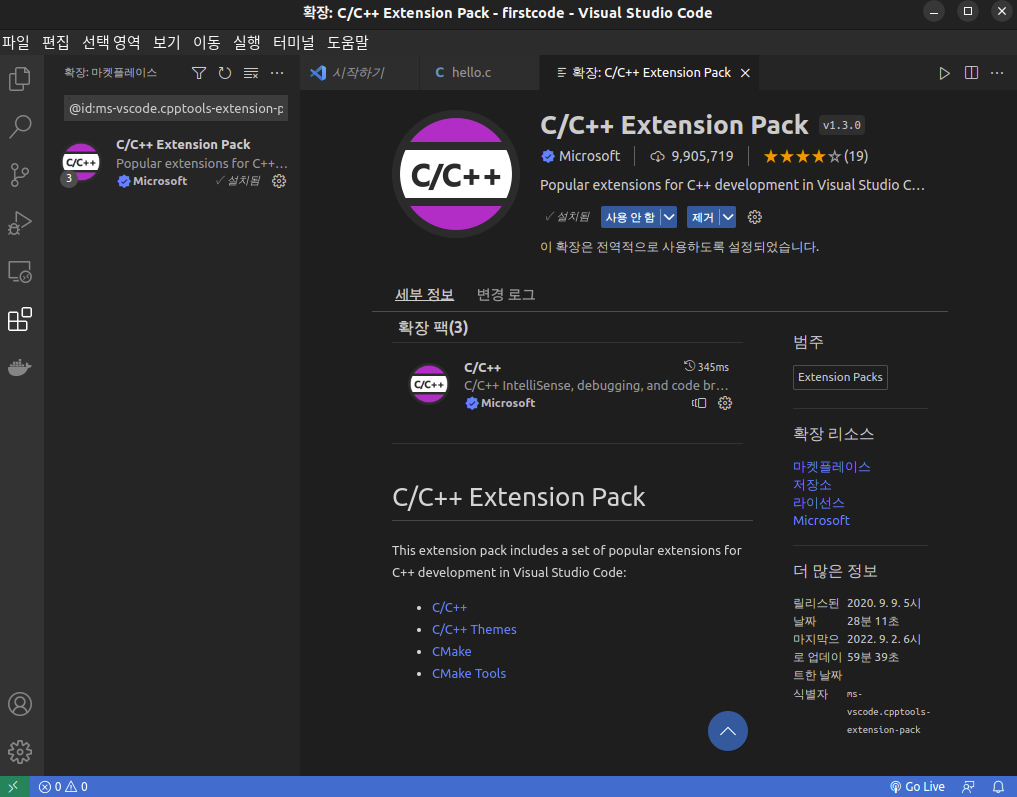Open the 도움말 menu
This screenshot has height=797, width=1017.
(348, 43)
